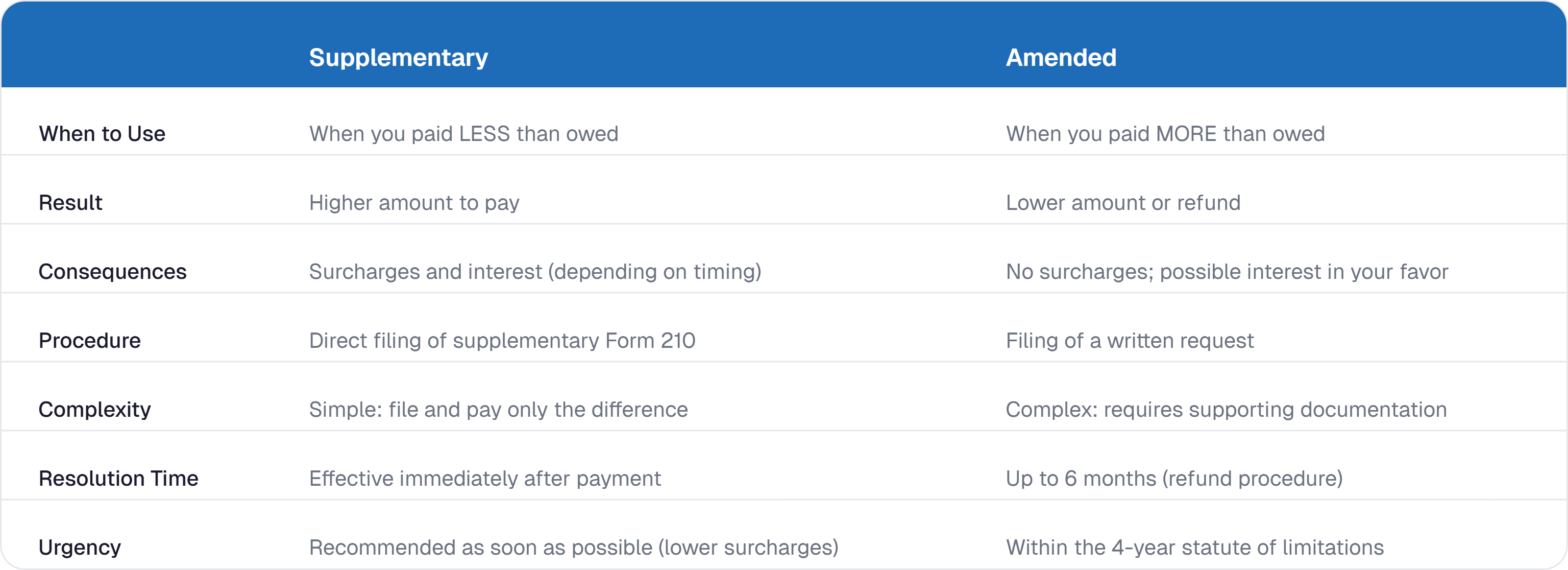
Task: Click the Supplementary column header
Action: 398,58
